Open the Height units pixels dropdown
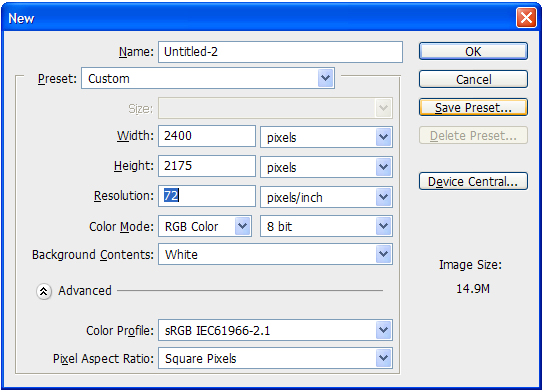This screenshot has height=392, width=544. tap(326, 167)
